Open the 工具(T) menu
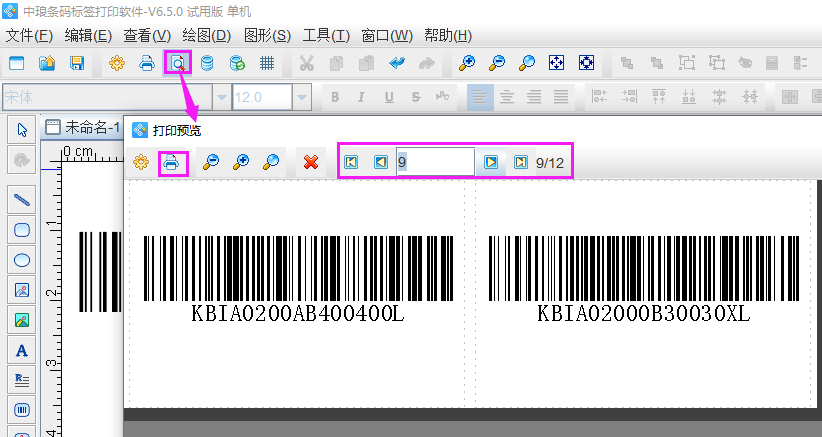 click(326, 36)
